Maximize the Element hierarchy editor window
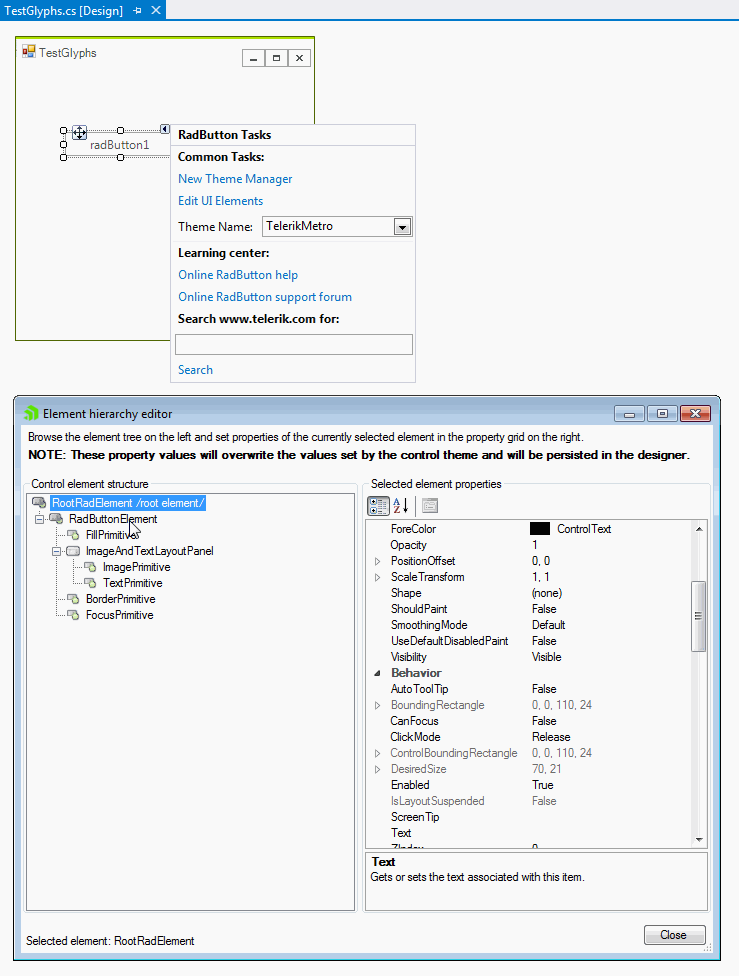Image resolution: width=739 pixels, height=976 pixels. click(x=662, y=413)
